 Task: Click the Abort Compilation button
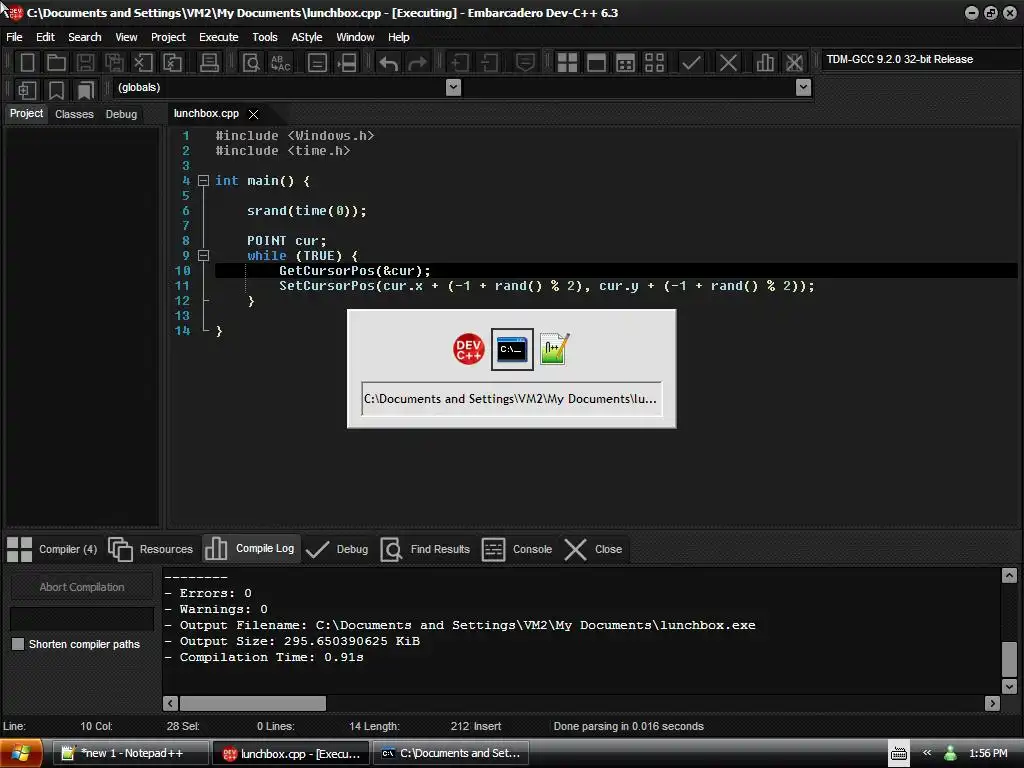(82, 586)
